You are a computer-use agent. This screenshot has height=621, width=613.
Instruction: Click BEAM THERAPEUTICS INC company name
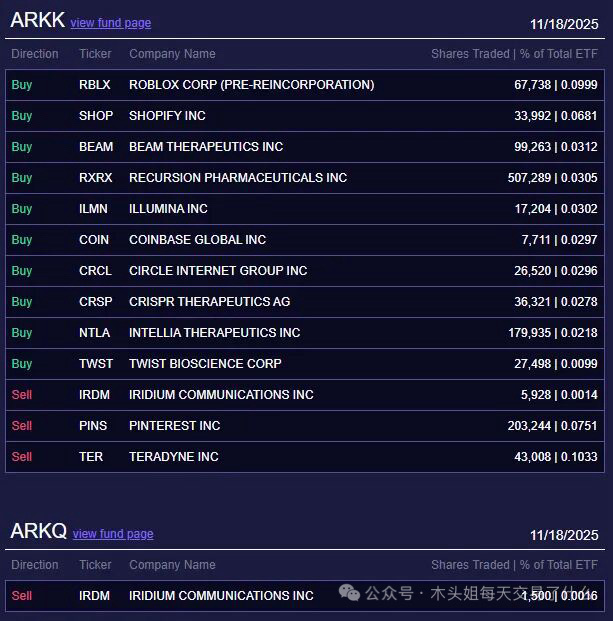[x=206, y=147]
